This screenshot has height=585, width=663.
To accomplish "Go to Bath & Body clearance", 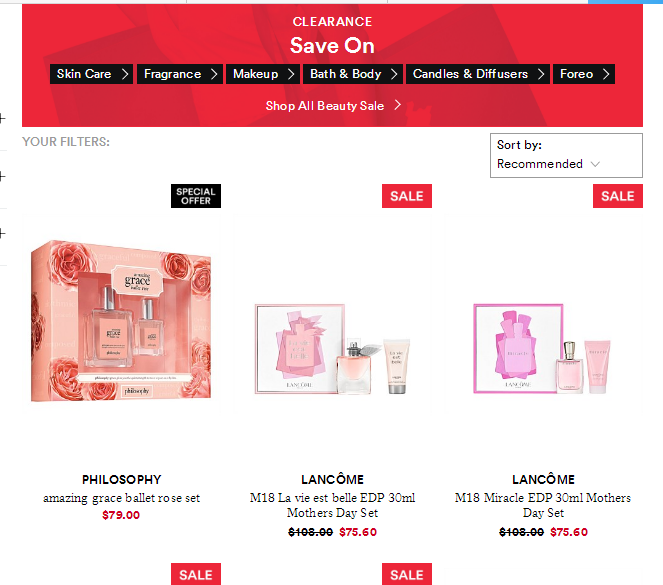I will [353, 74].
